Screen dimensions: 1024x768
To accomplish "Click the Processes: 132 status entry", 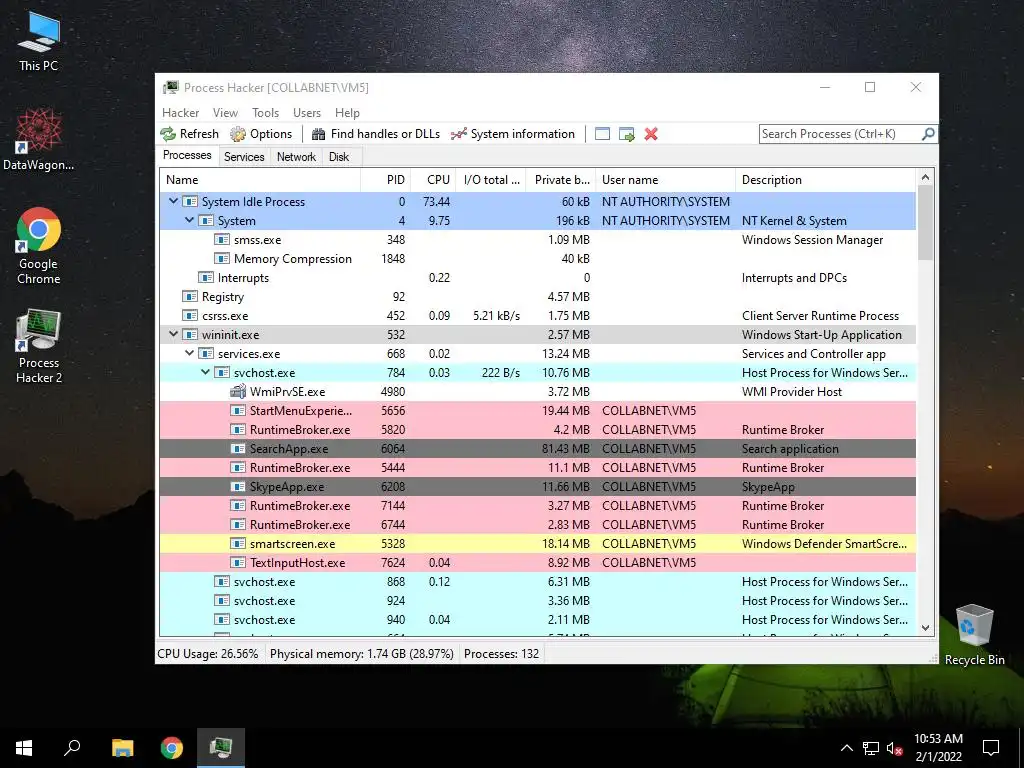I will coord(502,654).
